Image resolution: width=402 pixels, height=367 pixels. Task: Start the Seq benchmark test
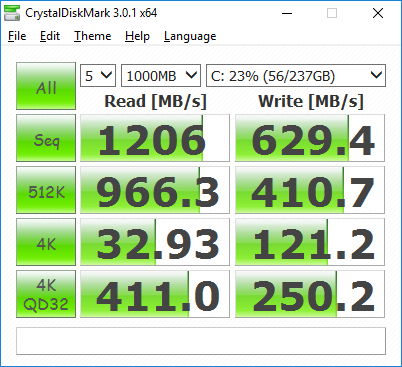(46, 138)
